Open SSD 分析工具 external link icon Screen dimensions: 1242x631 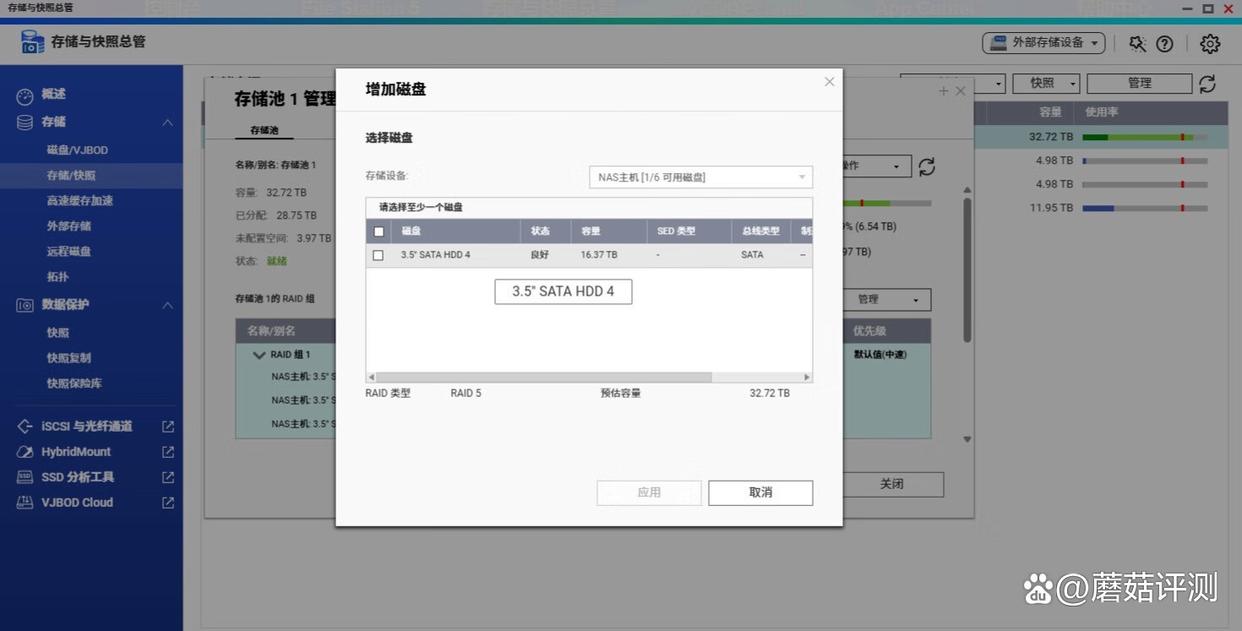pyautogui.click(x=168, y=478)
